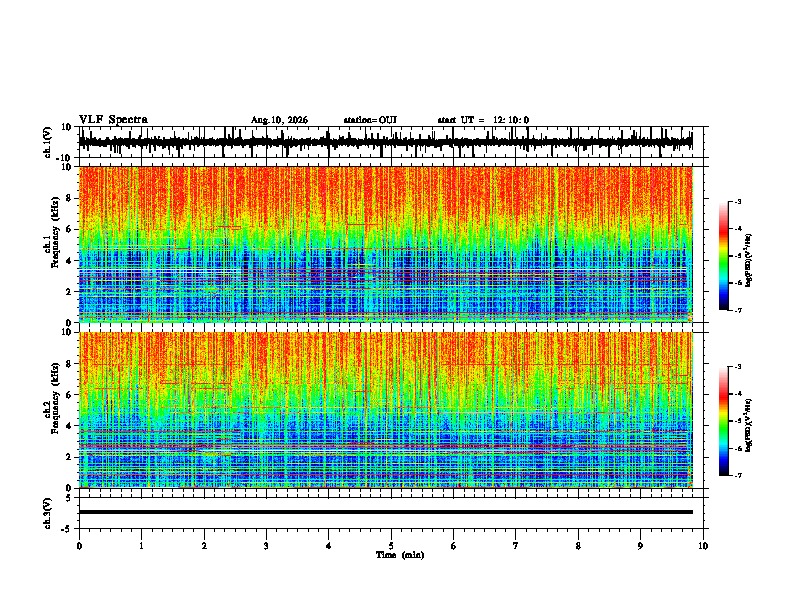Click the ch.1 color bar "-3" label
This screenshot has height=612, width=792.
tap(737, 201)
